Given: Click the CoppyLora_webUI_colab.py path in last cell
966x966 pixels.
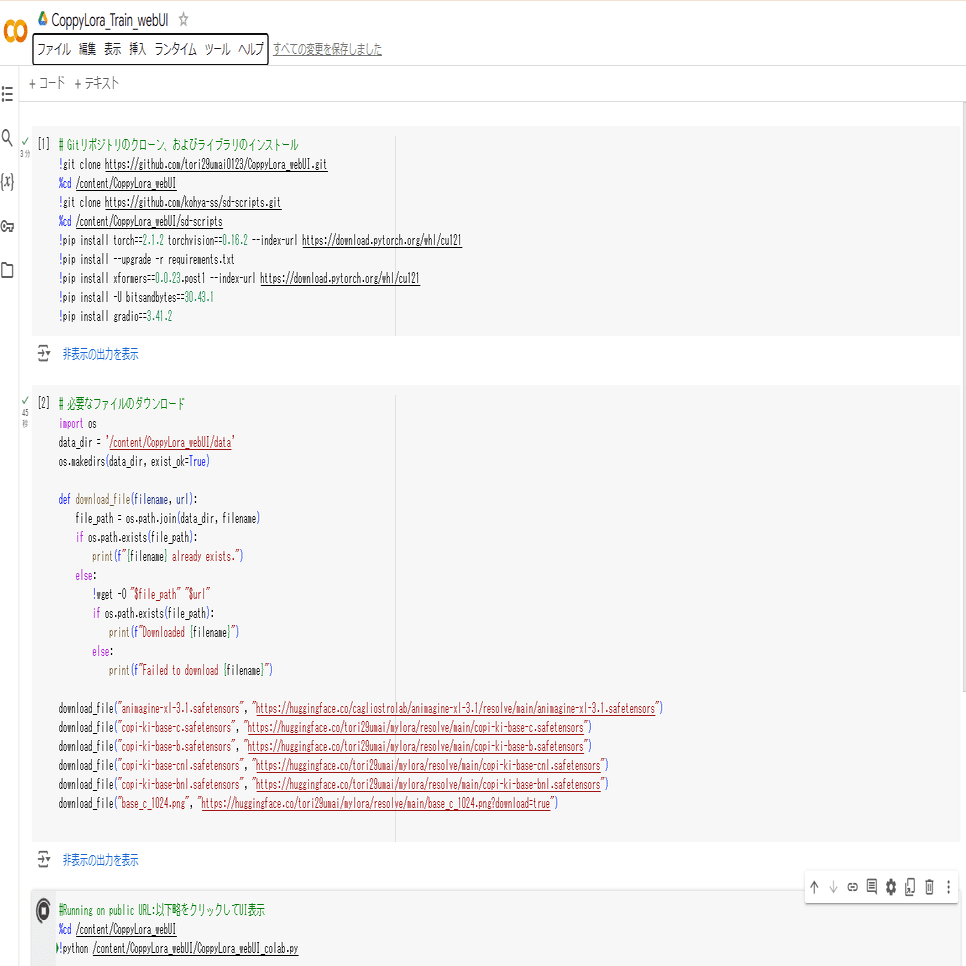Looking at the screenshot, I should tap(195, 949).
